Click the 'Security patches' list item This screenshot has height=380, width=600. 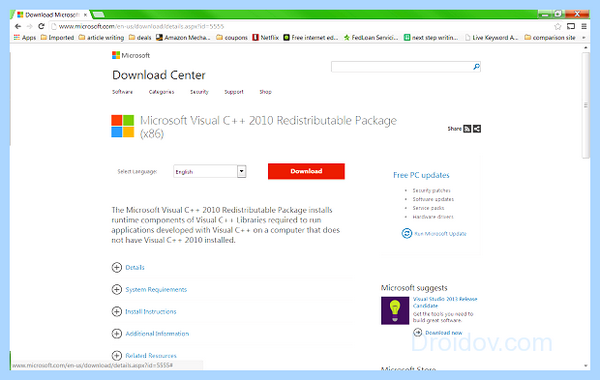click(x=431, y=191)
